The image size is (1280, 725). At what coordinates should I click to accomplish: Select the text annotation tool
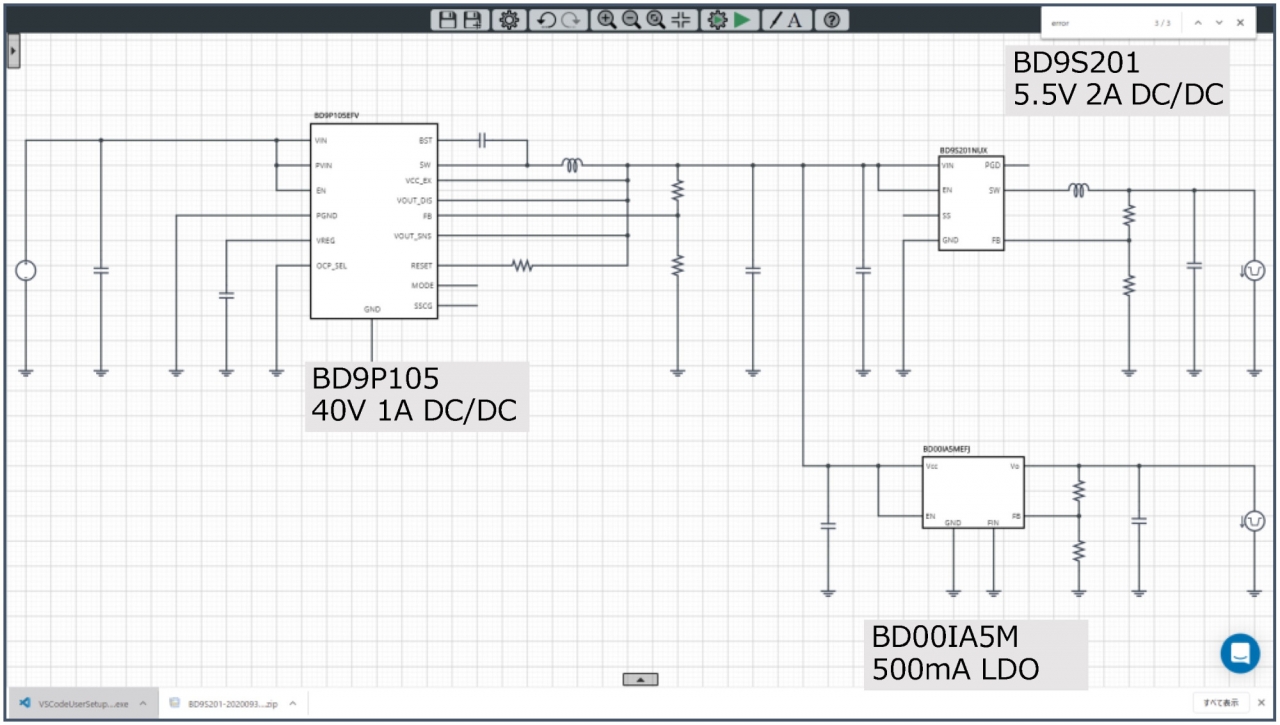pyautogui.click(x=795, y=20)
